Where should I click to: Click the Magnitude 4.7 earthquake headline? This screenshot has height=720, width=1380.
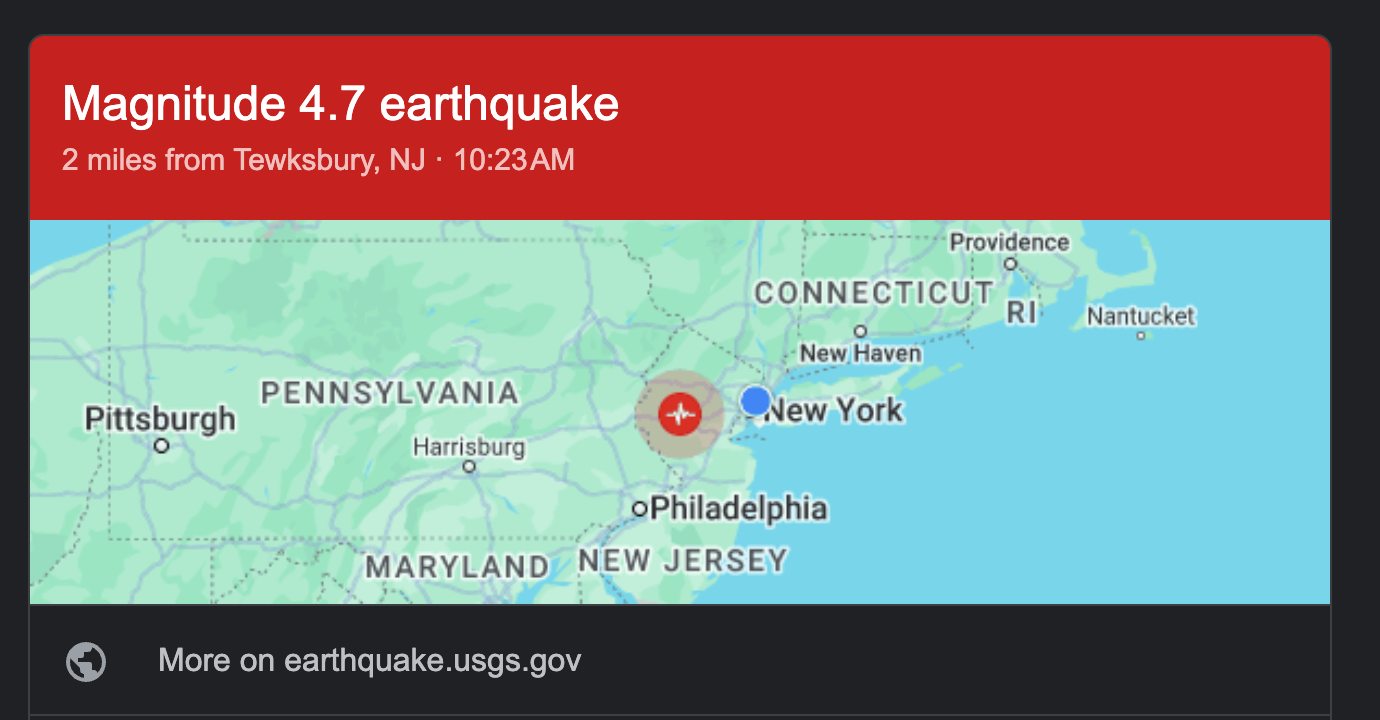[340, 104]
